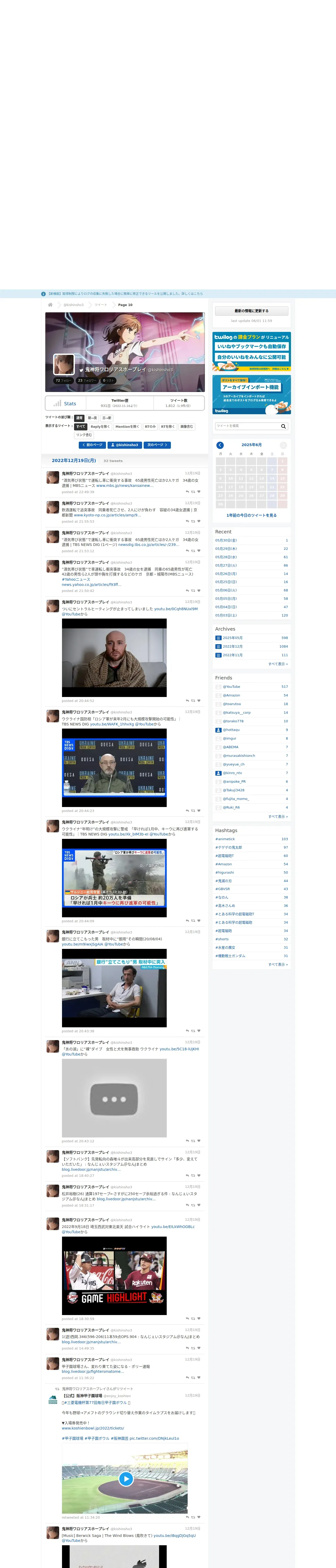Click 最新の情報に更新する button
This screenshot has width=336, height=1568.
tap(251, 311)
